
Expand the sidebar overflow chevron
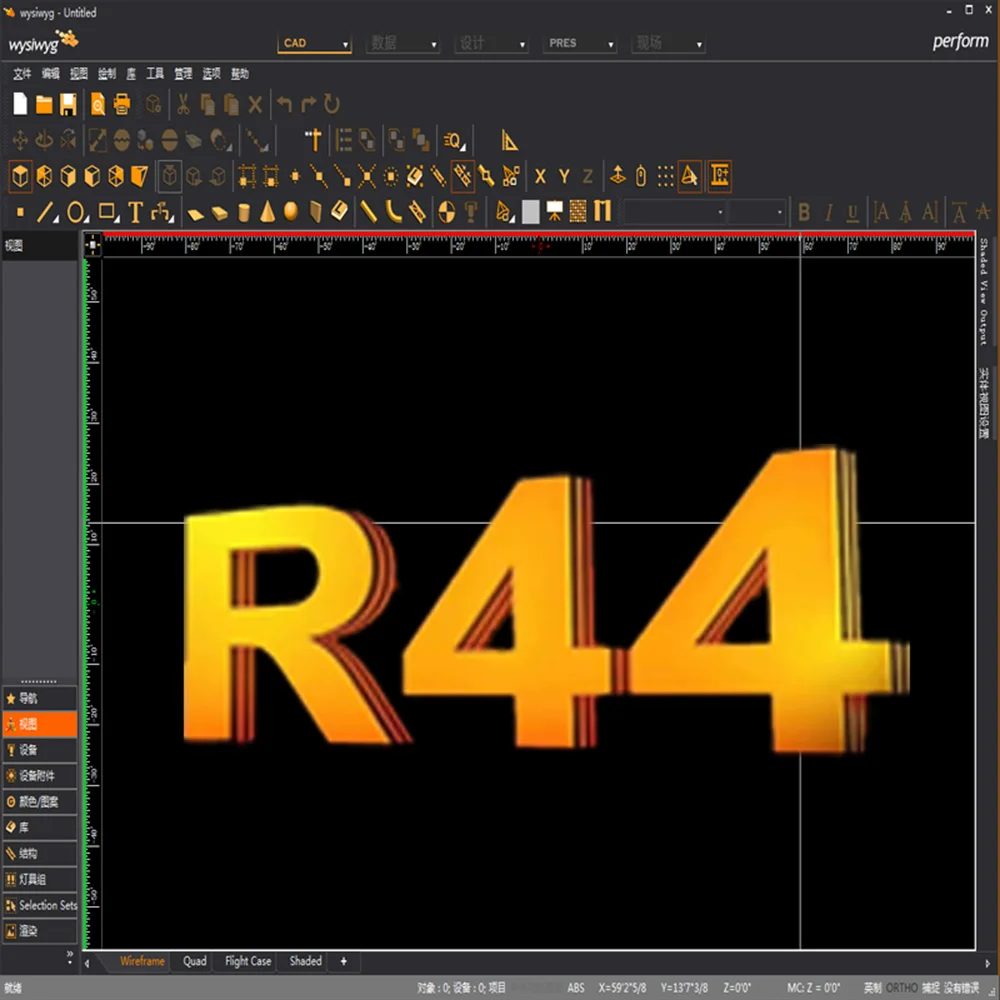70,957
